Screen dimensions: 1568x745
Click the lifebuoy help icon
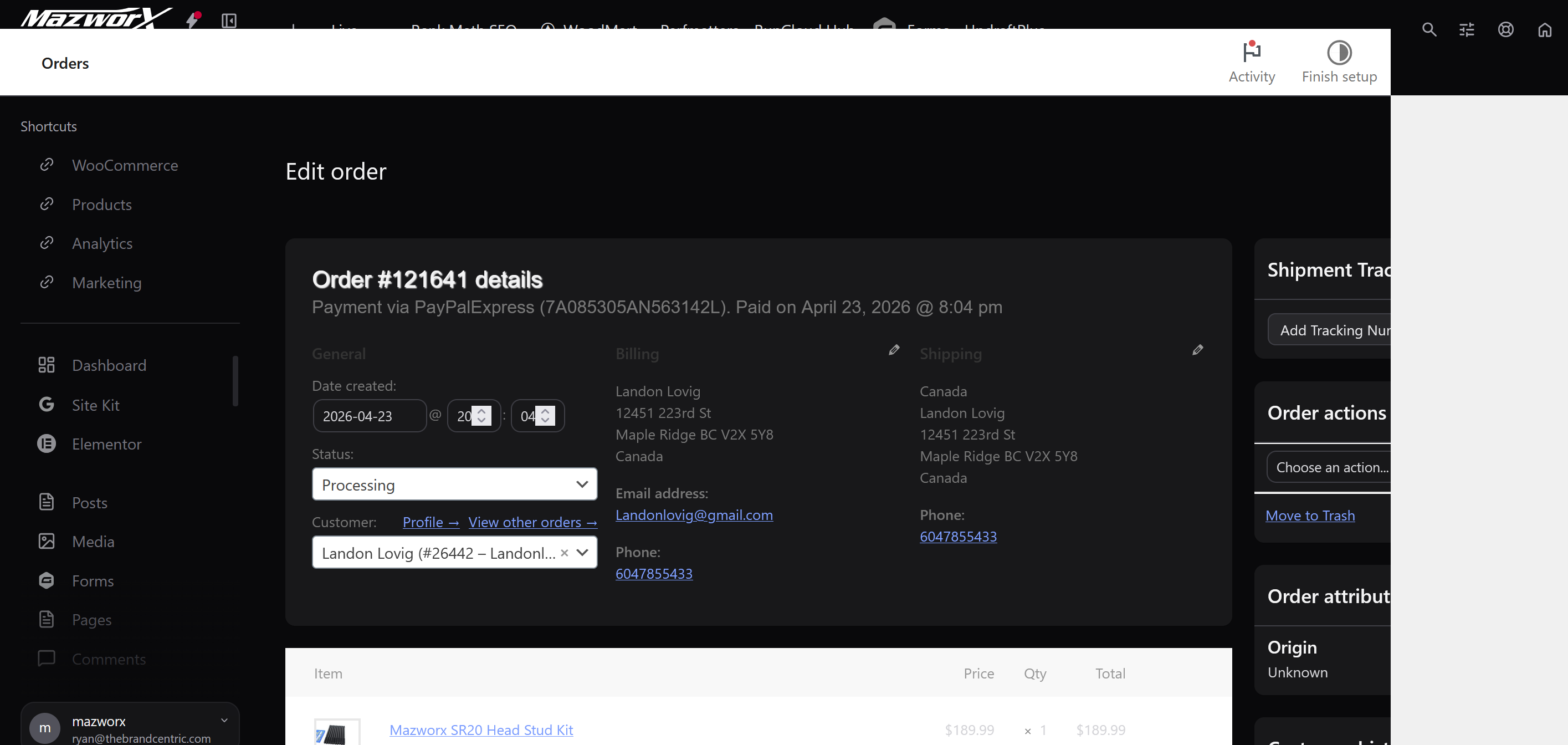click(x=1505, y=29)
